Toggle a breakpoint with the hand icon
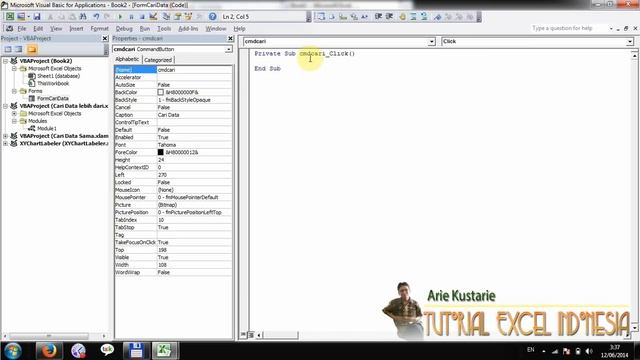Viewport: 640px width, 360px height. click(403, 17)
